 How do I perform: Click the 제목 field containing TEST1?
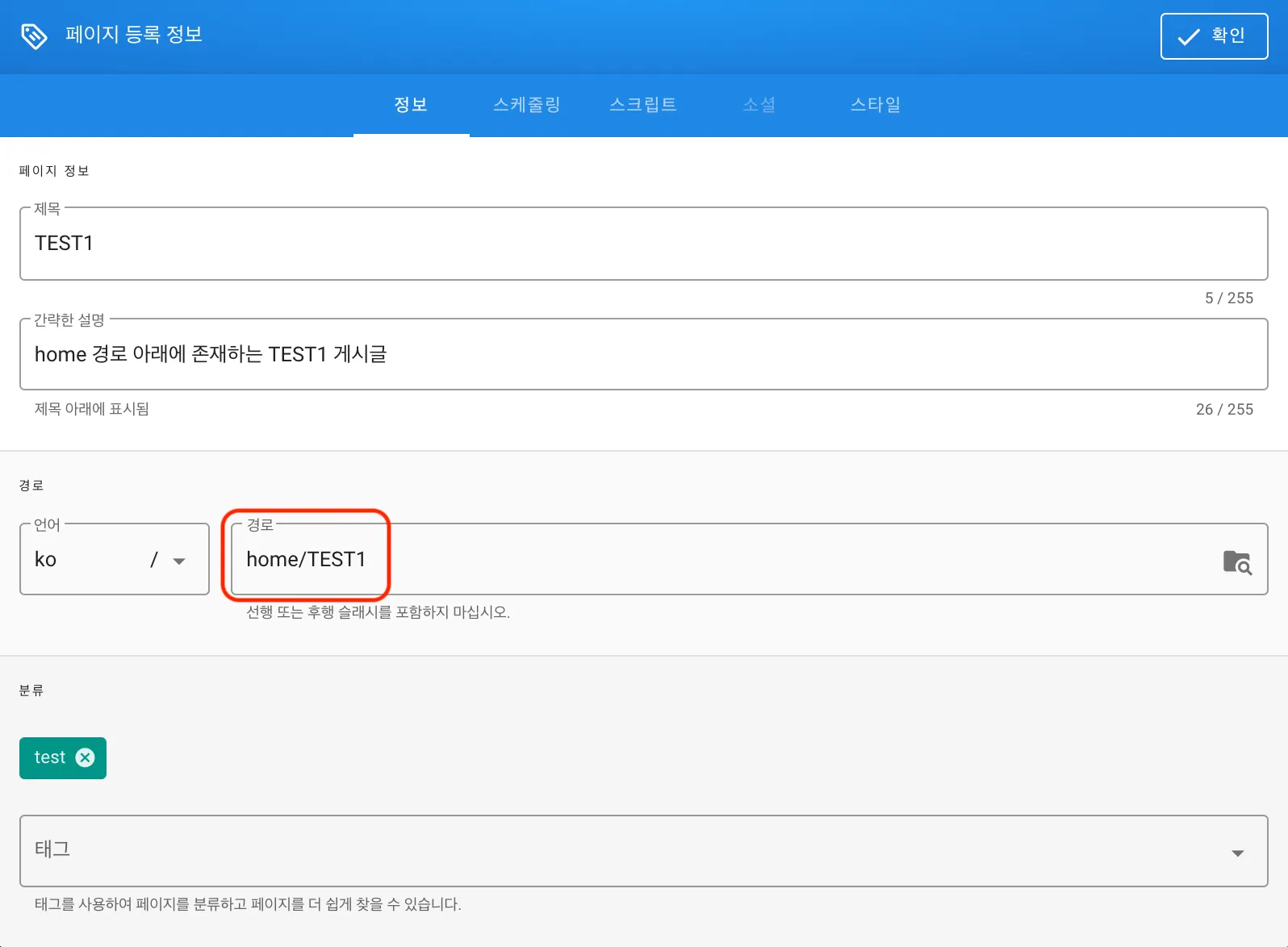pyautogui.click(x=644, y=244)
